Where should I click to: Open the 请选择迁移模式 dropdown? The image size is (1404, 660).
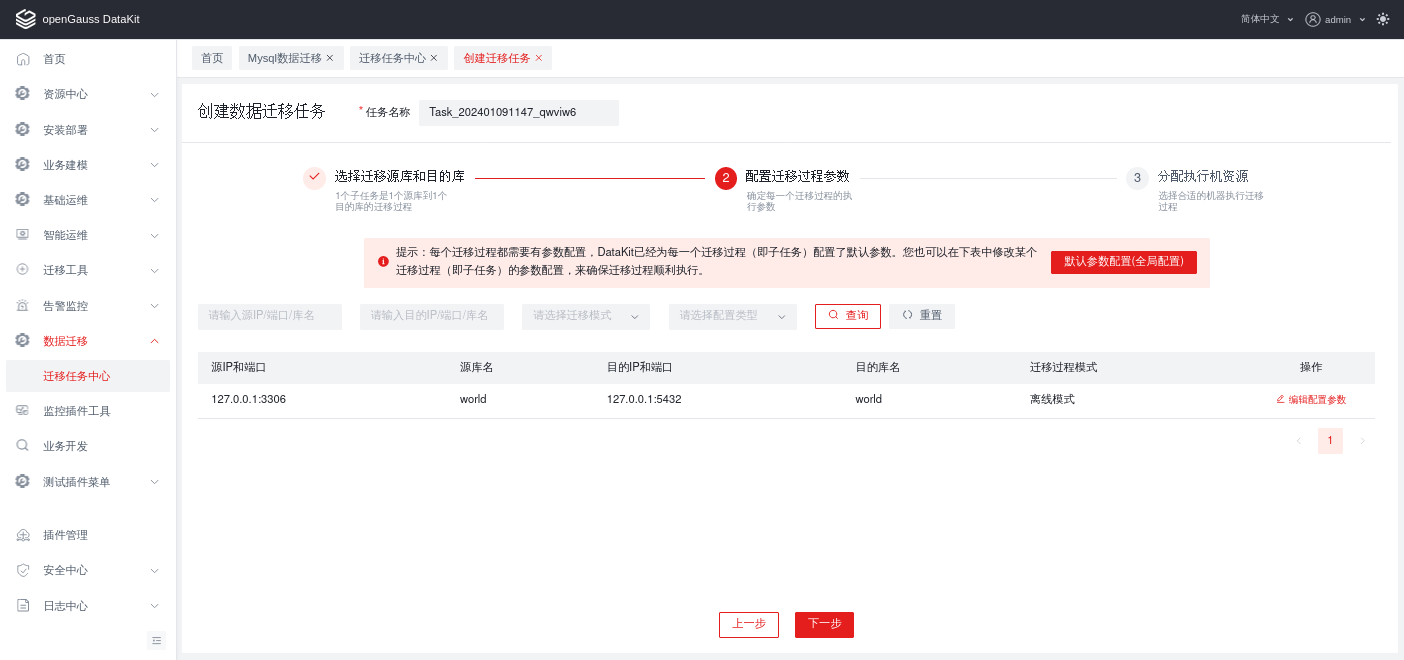[585, 316]
